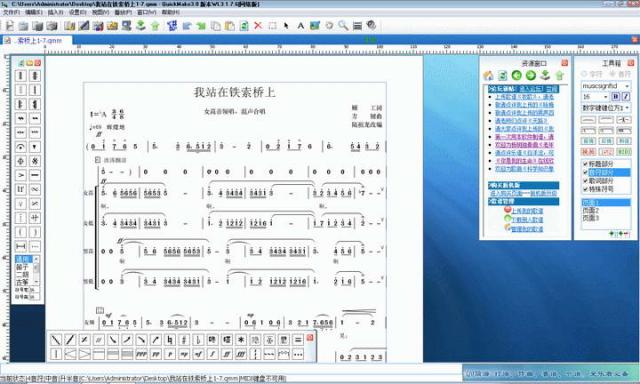Select the second radio button in toolbox
Image resolution: width=640 pixels, height=384 pixels.
pyautogui.click(x=612, y=74)
